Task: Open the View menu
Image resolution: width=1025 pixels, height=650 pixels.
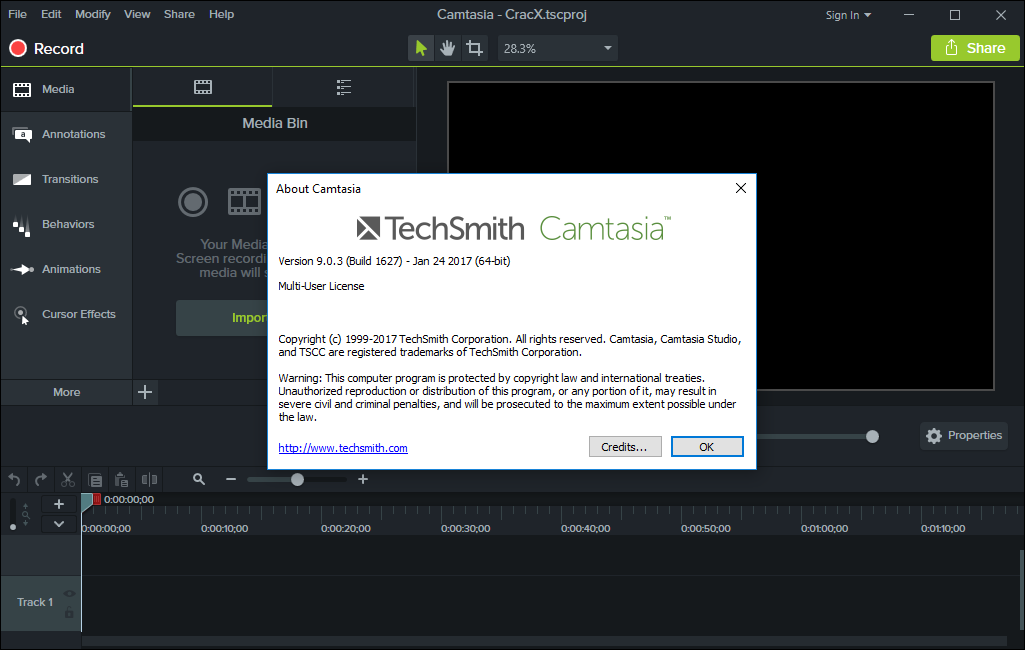Action: [137, 14]
